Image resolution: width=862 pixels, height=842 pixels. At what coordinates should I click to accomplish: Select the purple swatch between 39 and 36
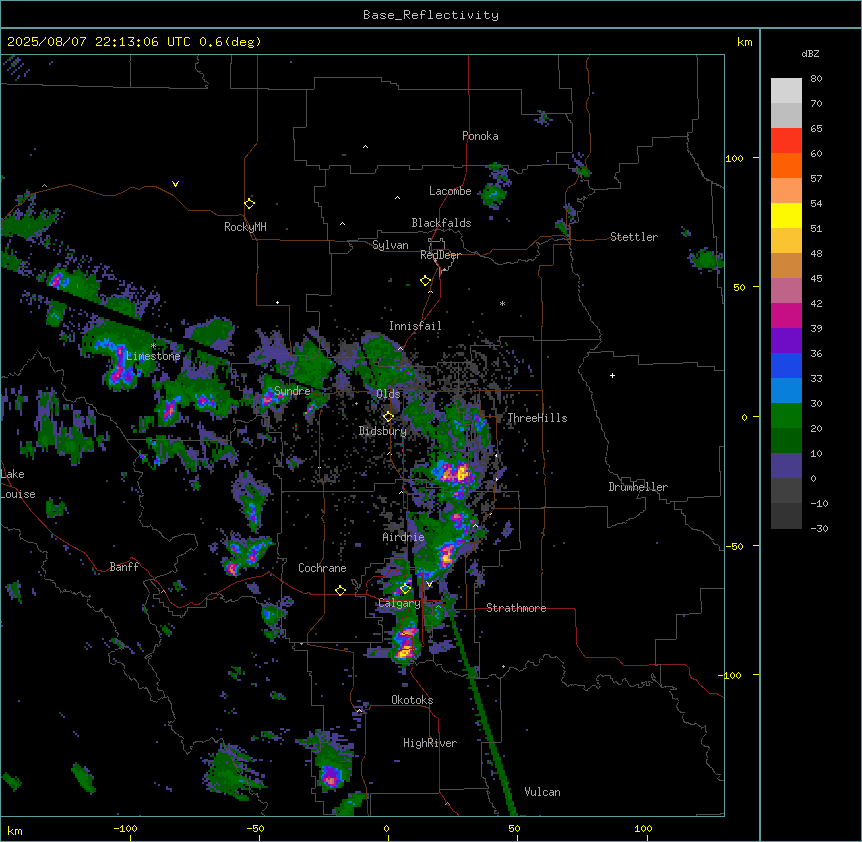786,340
